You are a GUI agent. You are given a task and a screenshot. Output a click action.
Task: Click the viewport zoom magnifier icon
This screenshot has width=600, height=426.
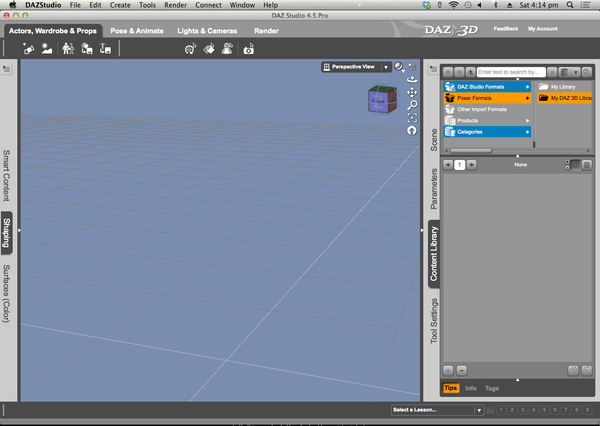412,105
